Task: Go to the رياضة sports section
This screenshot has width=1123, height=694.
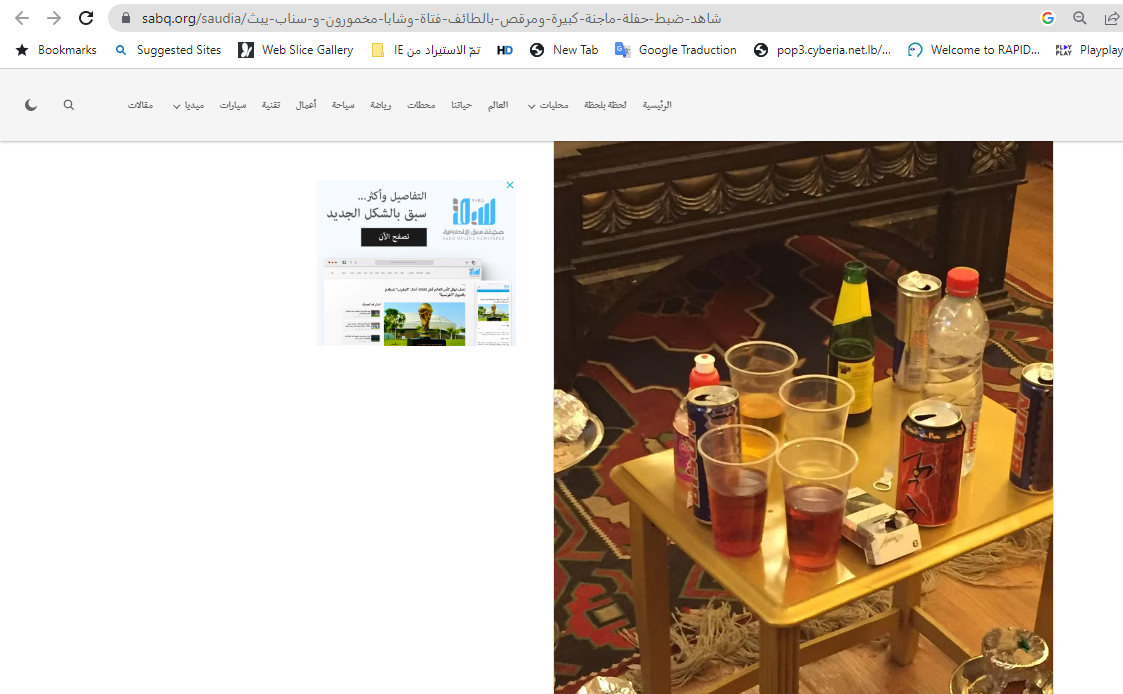Action: (381, 105)
